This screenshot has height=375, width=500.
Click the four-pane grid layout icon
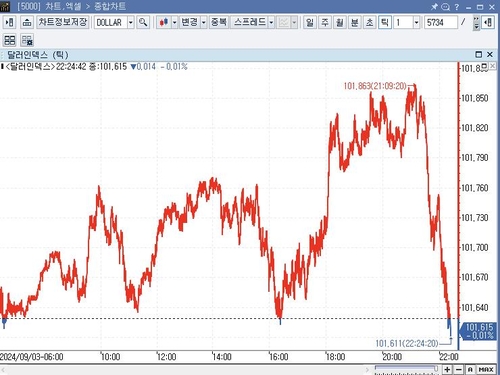tap(10, 40)
